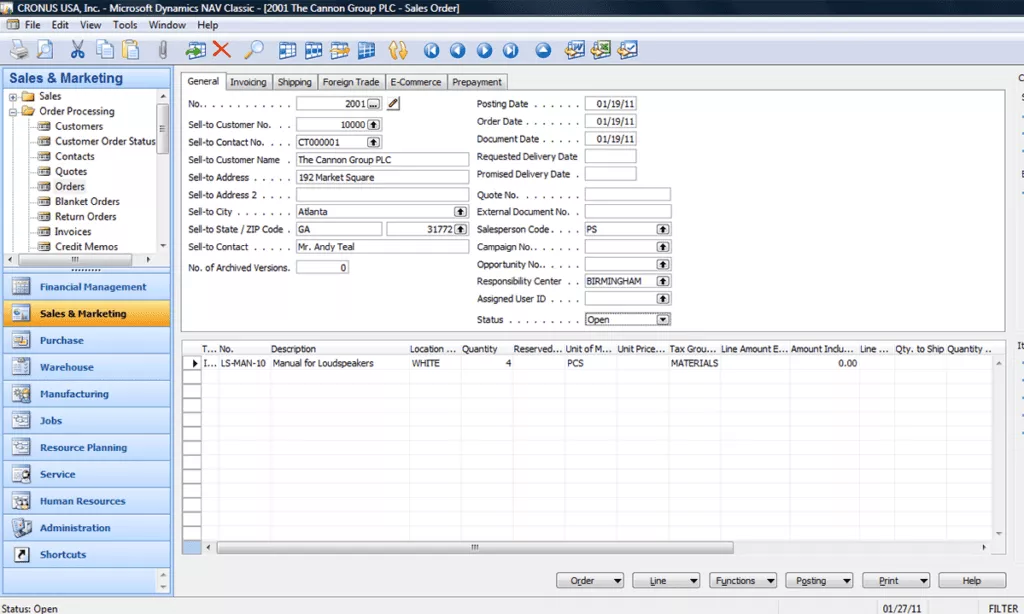Image resolution: width=1024 pixels, height=614 pixels.
Task: Click the Print menu button at bottom
Action: point(896,581)
